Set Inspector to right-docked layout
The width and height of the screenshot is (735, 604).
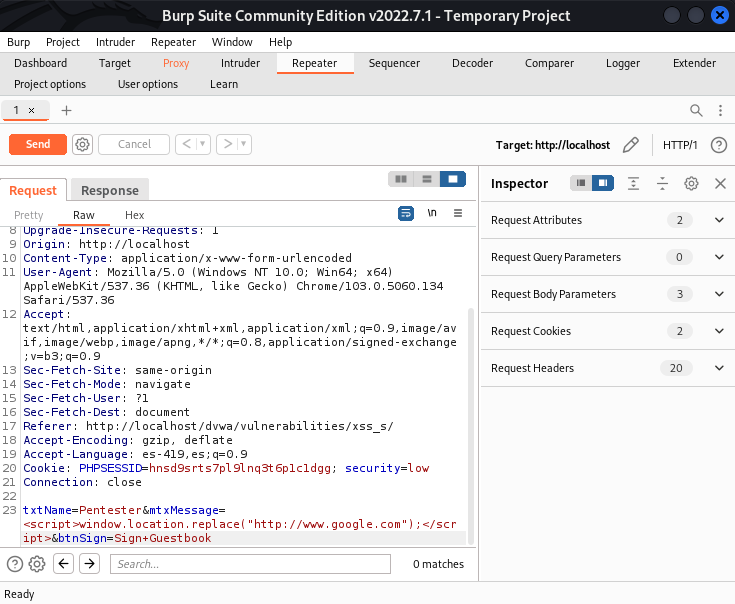pyautogui.click(x=603, y=183)
